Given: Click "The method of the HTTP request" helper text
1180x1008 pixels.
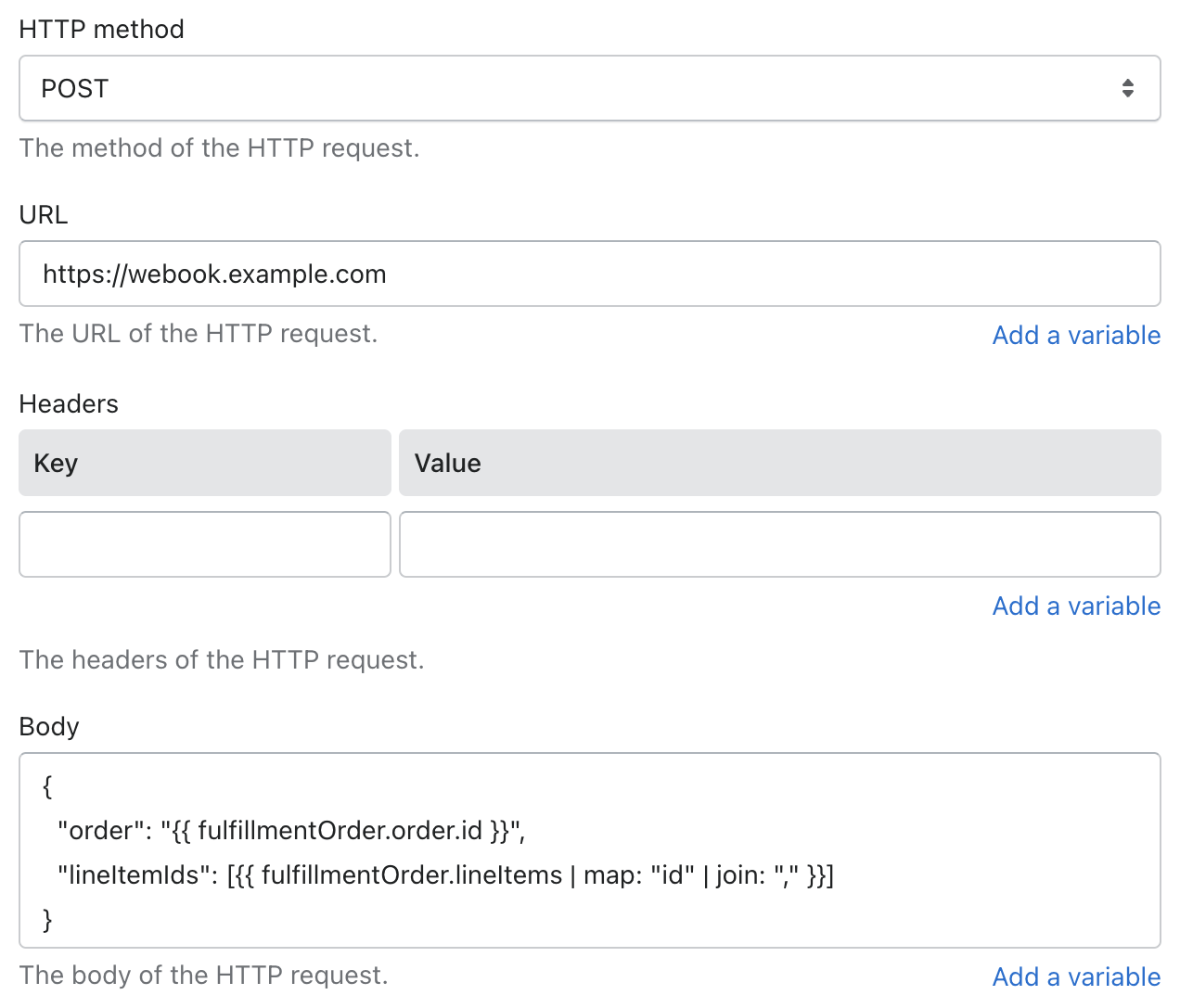Looking at the screenshot, I should (219, 148).
